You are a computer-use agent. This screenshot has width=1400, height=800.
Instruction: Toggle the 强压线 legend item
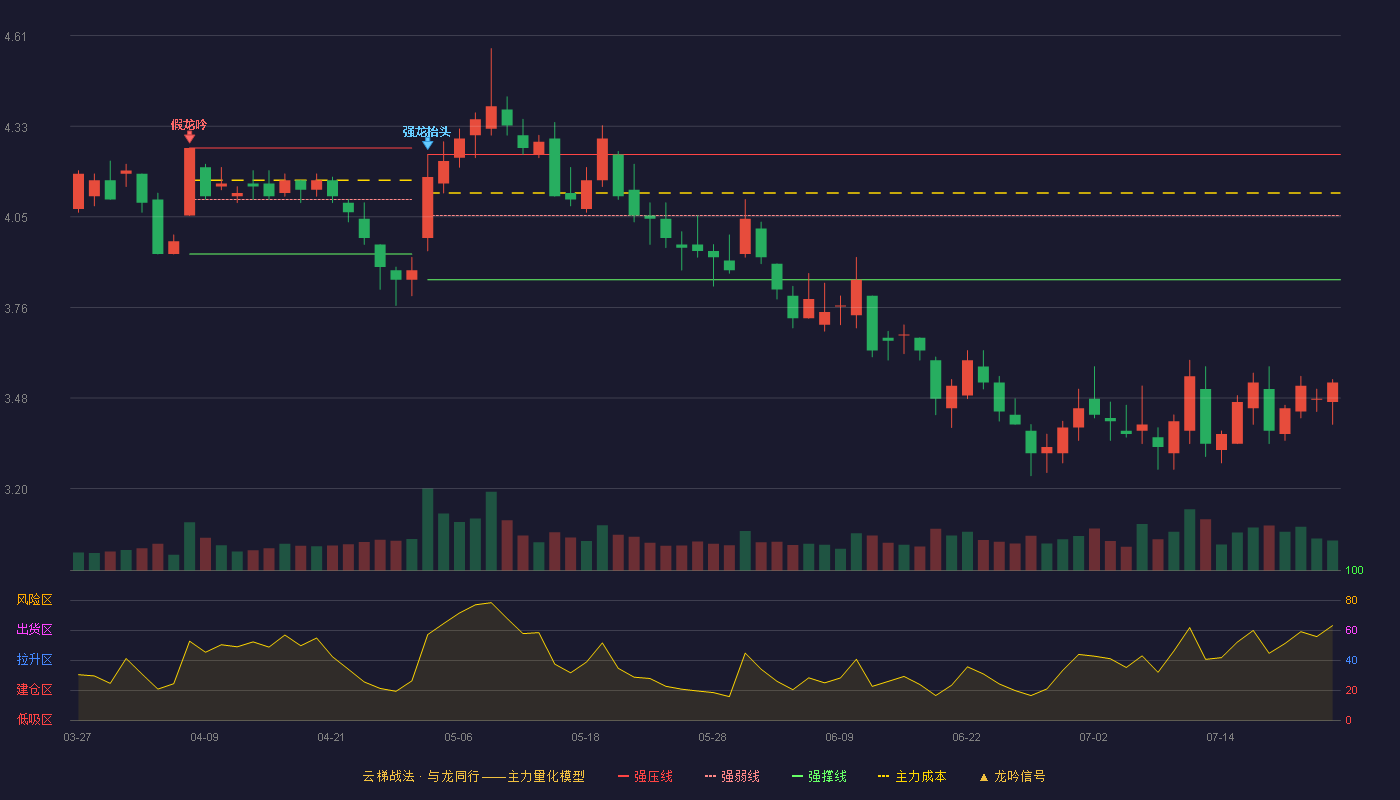(x=645, y=776)
